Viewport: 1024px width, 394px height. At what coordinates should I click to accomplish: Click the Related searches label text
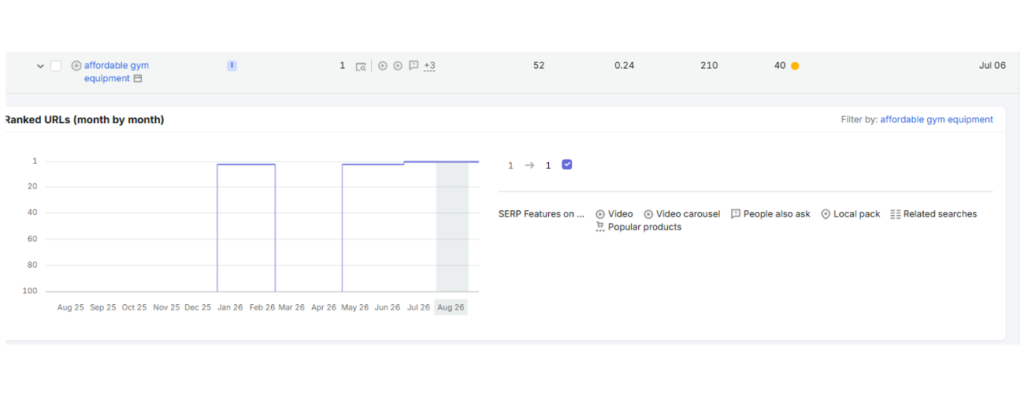pyautogui.click(x=940, y=214)
